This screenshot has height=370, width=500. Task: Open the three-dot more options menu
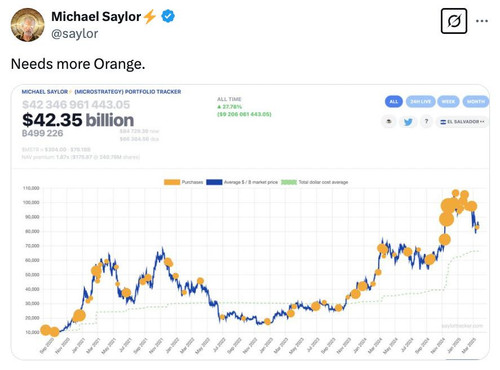point(482,21)
